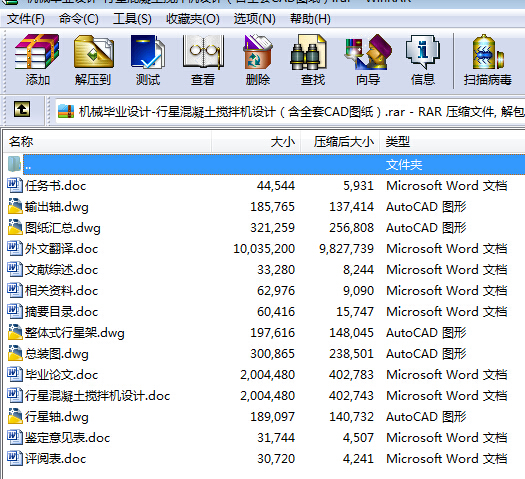Click the AutoCAD icon of 整体式行星架.dwg
This screenshot has width=525, height=479.
15,332
